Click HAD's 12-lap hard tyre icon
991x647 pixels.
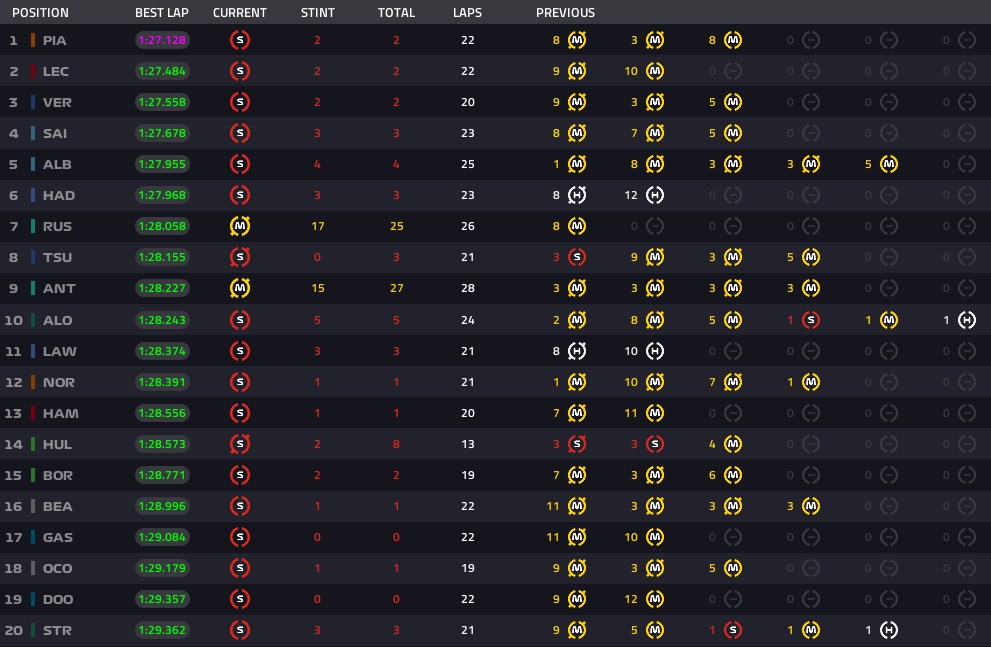click(655, 195)
